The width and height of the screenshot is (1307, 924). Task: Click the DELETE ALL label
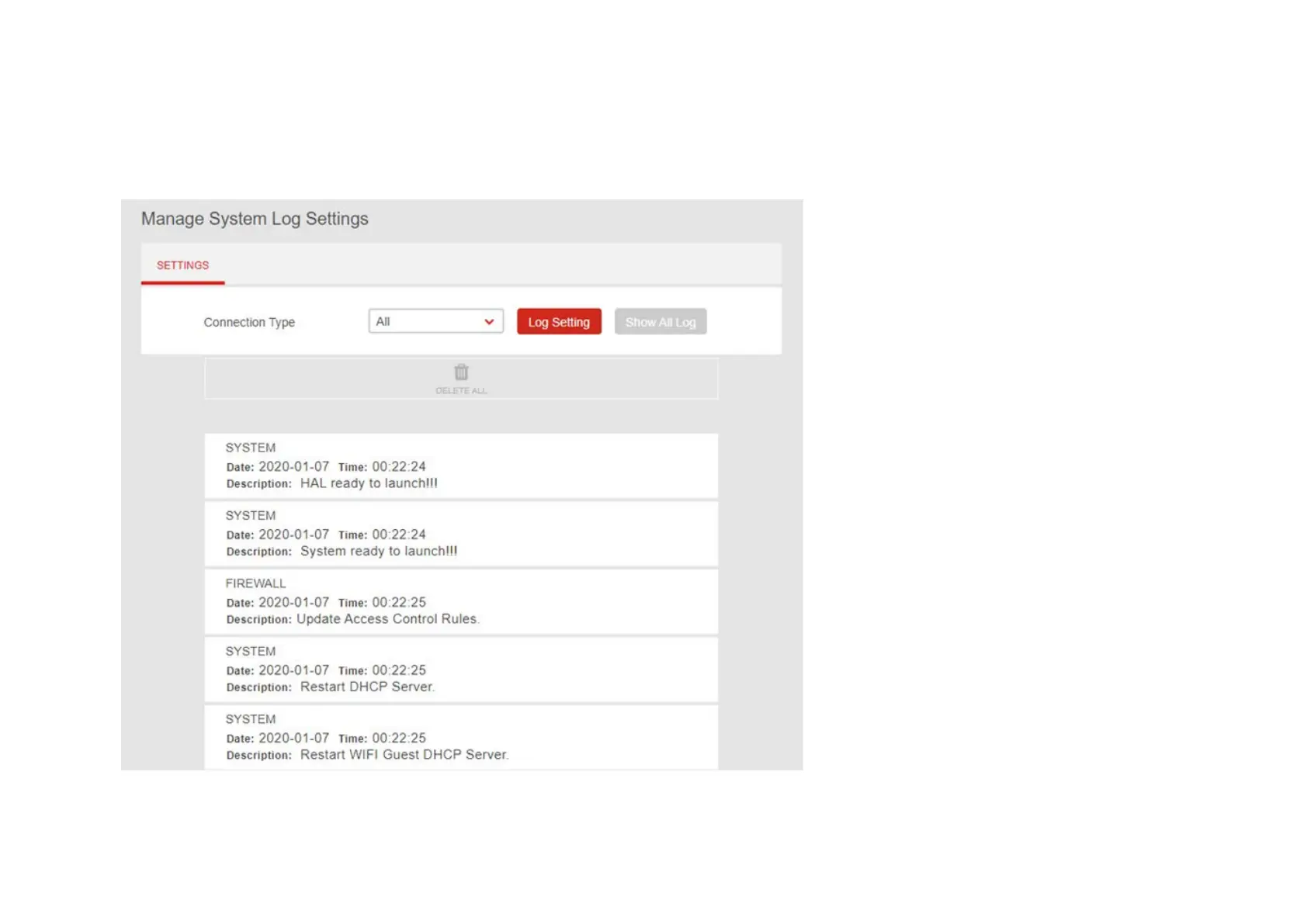tap(461, 391)
